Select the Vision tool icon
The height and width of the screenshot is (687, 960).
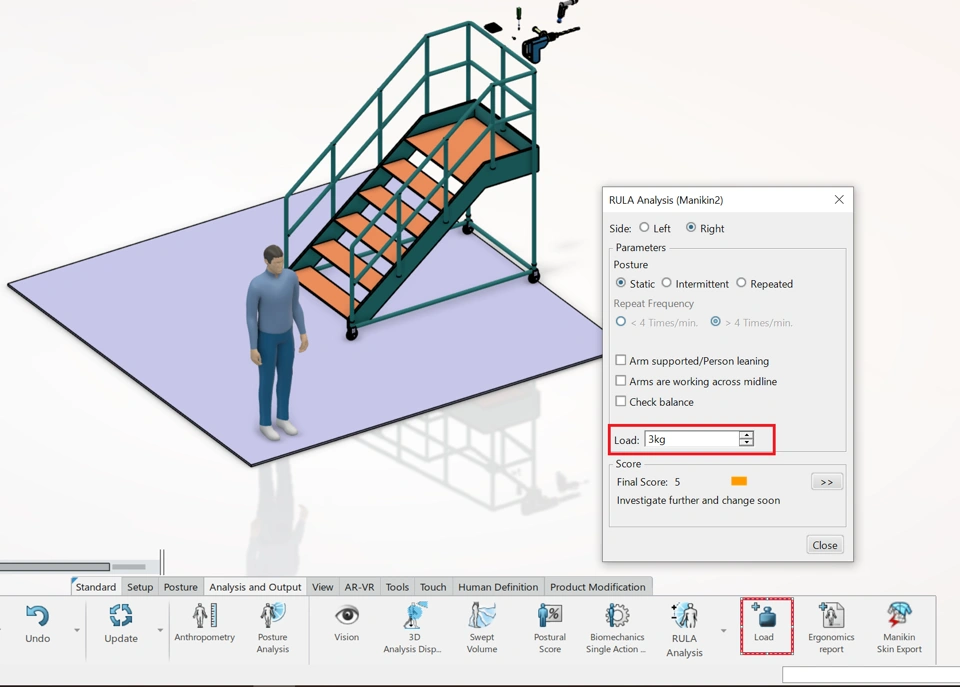point(346,616)
